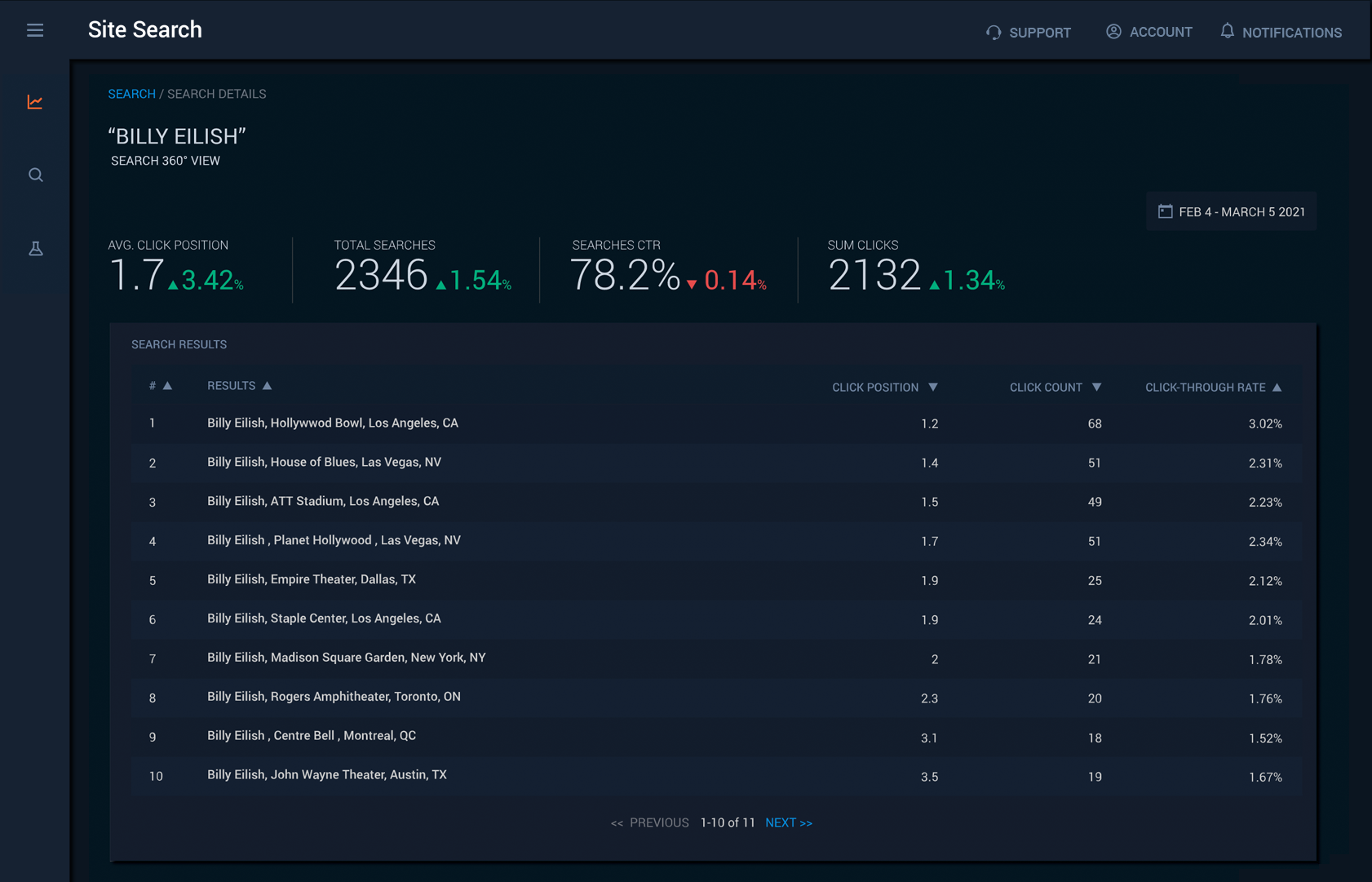1372x882 pixels.
Task: Open the experiments flask sidebar icon
Action: tap(35, 249)
